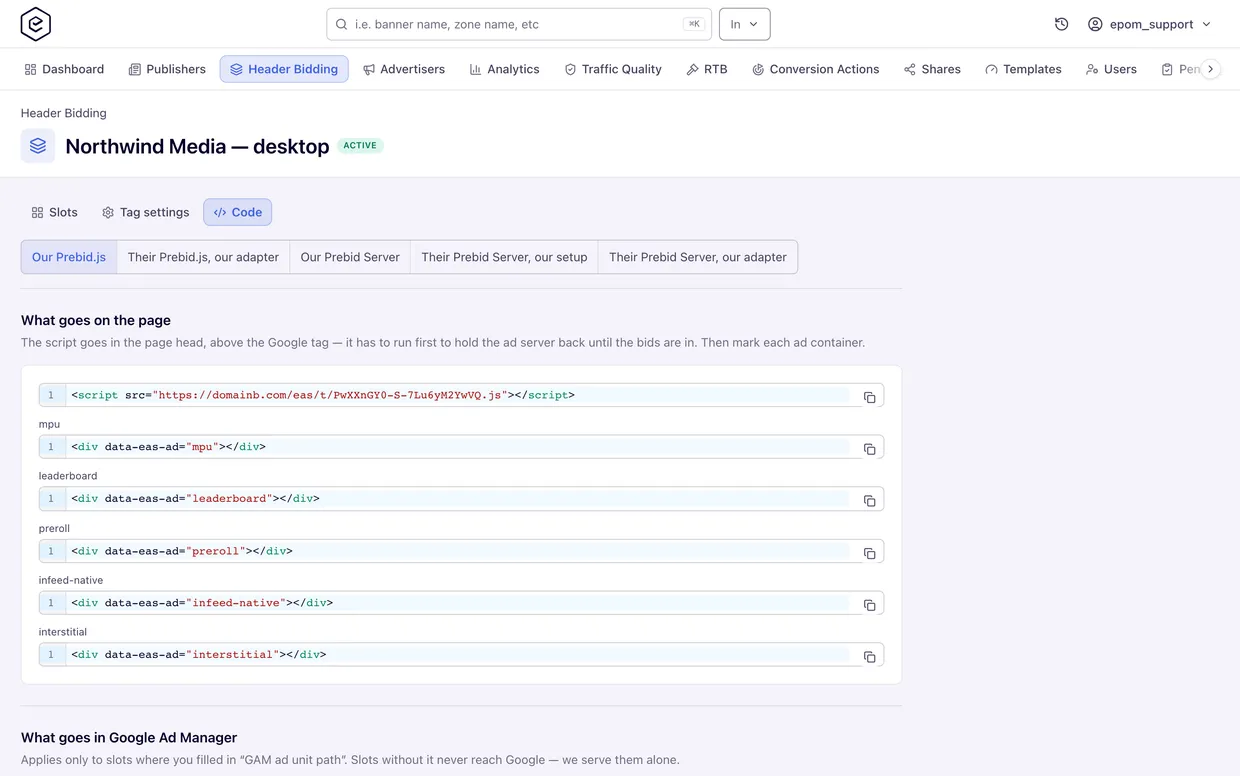1240x776 pixels.
Task: Open Shares section
Action: (x=932, y=69)
